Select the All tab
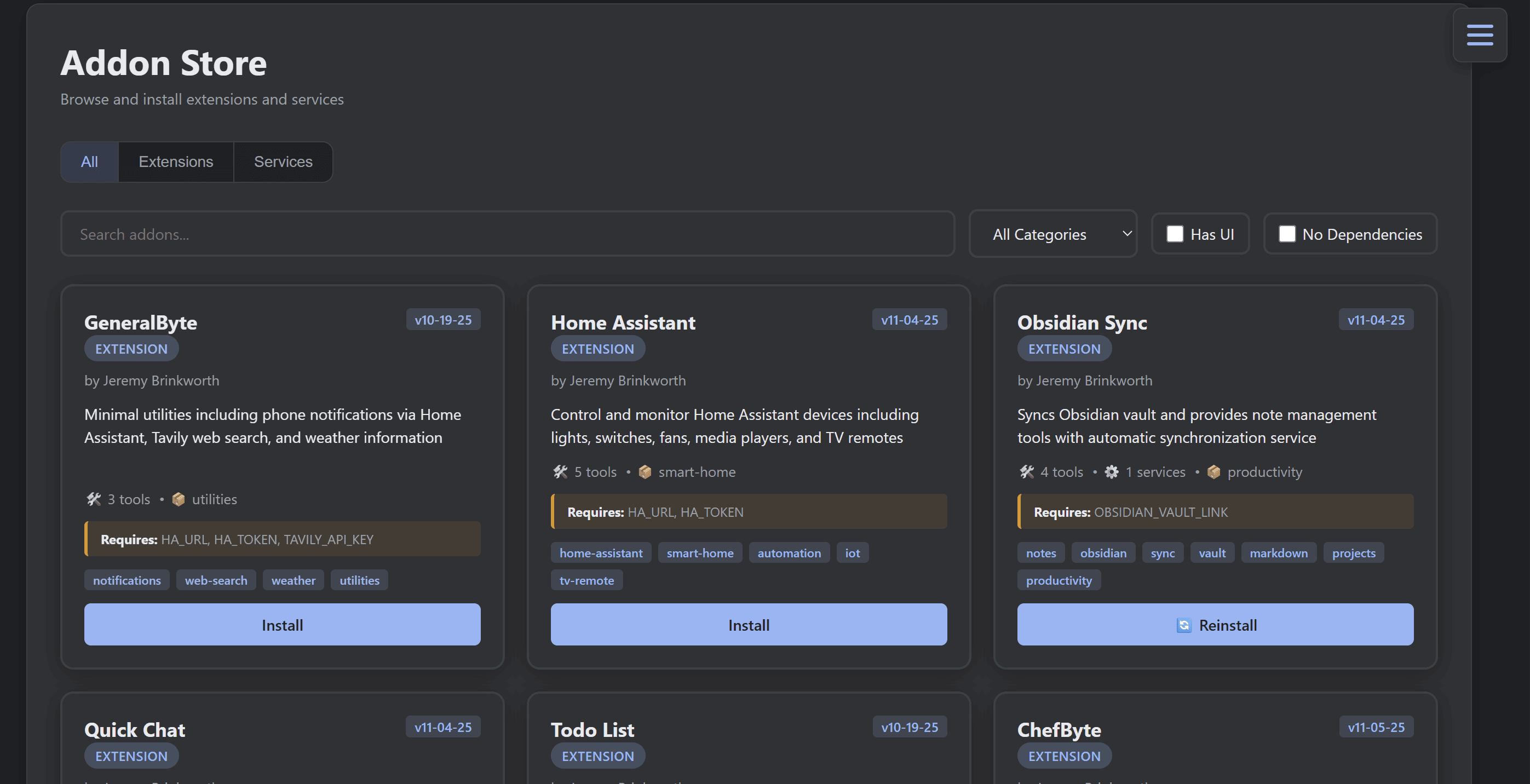The height and width of the screenshot is (784, 1530). click(x=89, y=162)
